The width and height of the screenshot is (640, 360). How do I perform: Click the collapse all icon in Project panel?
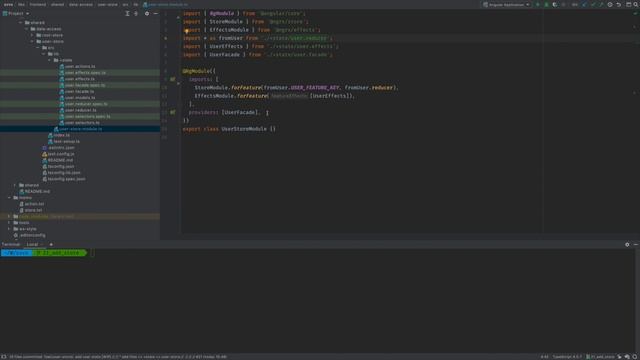coord(136,13)
